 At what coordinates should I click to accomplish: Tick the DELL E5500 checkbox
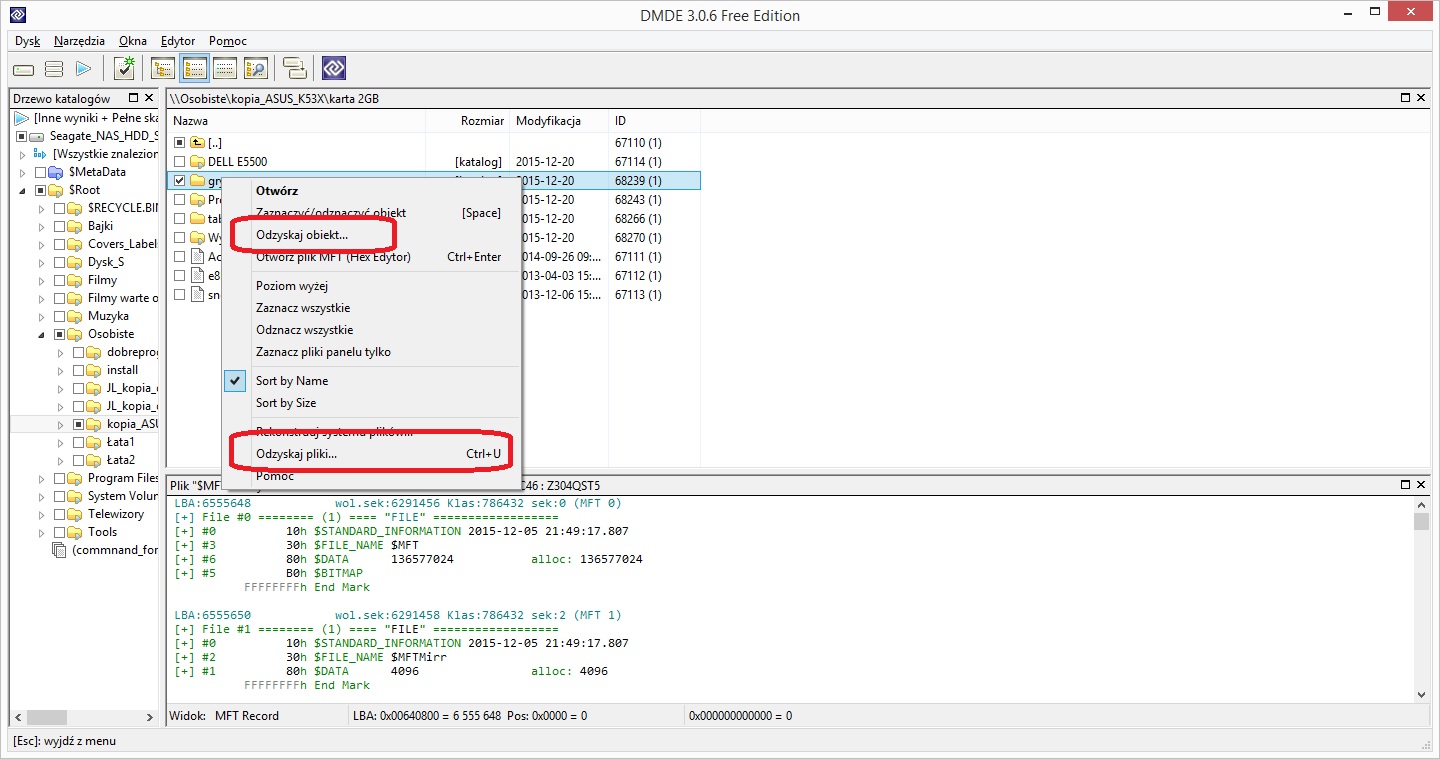[x=180, y=162]
